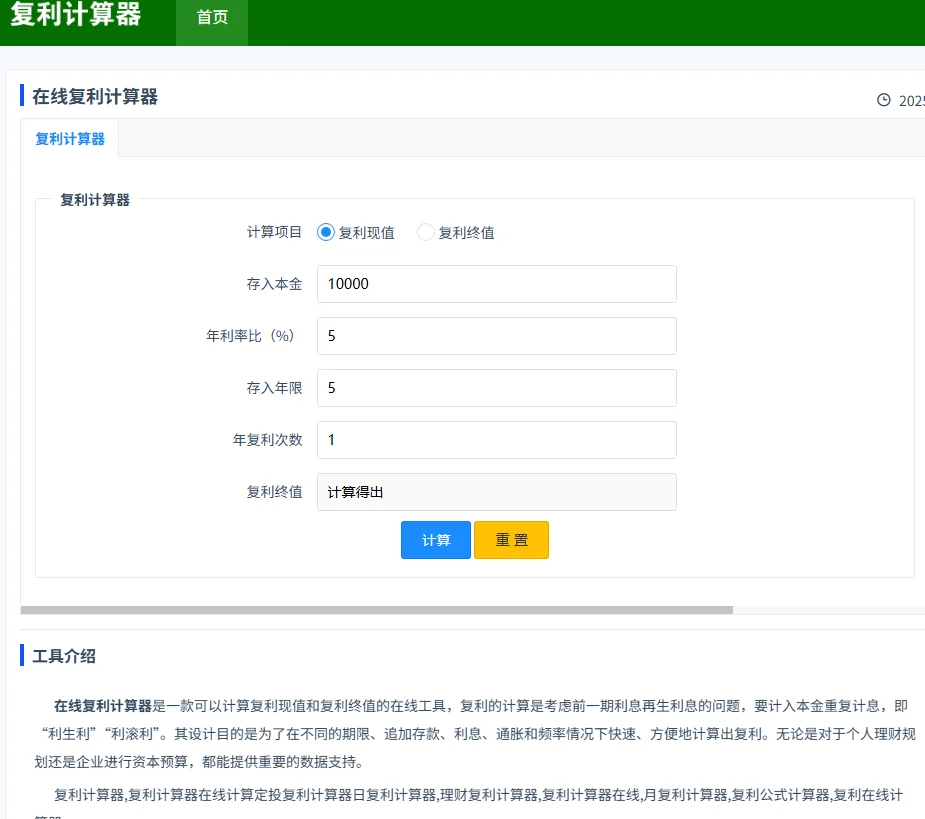Screen dimensions: 925x819
Task: Click the 计算项目 label text
Action: pyautogui.click(x=274, y=232)
